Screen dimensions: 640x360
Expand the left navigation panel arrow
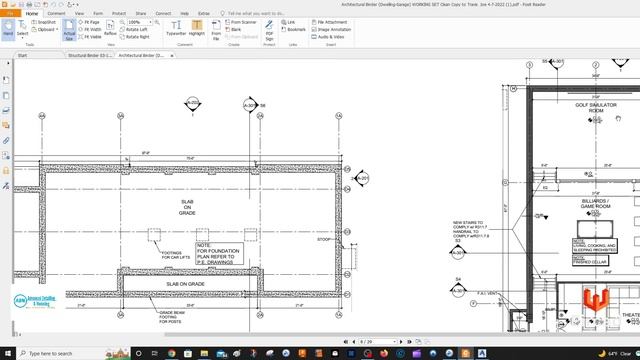[8, 63]
